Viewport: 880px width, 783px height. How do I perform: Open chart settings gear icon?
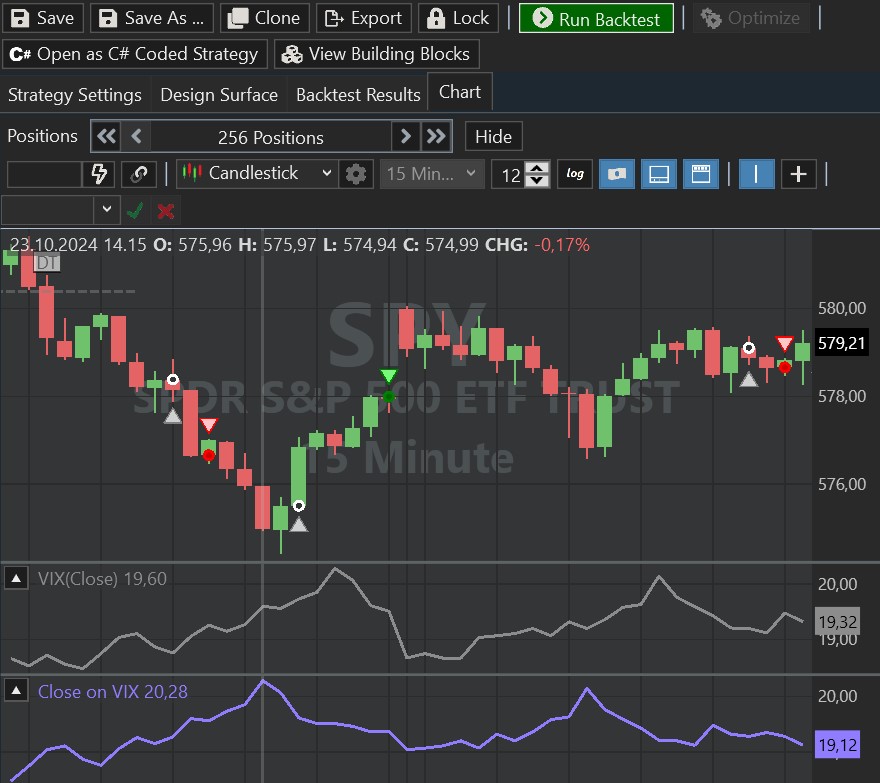[x=355, y=174]
